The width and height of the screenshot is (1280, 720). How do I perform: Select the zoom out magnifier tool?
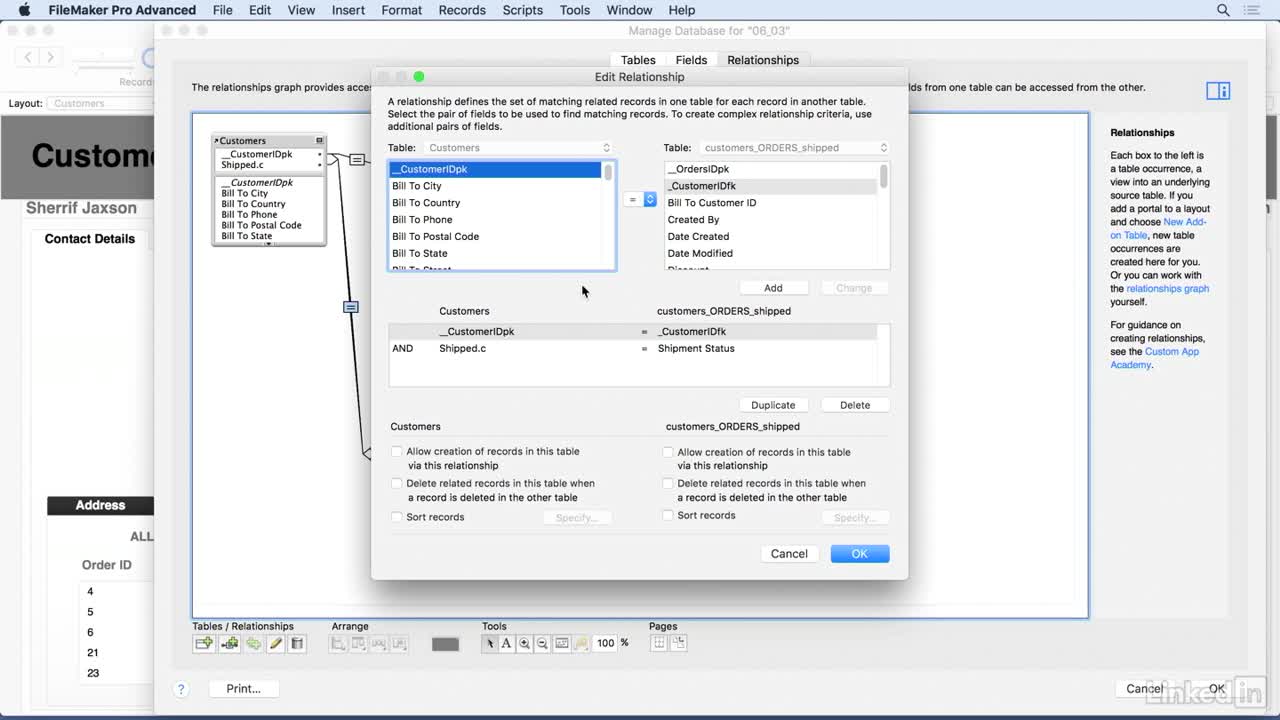click(542, 644)
